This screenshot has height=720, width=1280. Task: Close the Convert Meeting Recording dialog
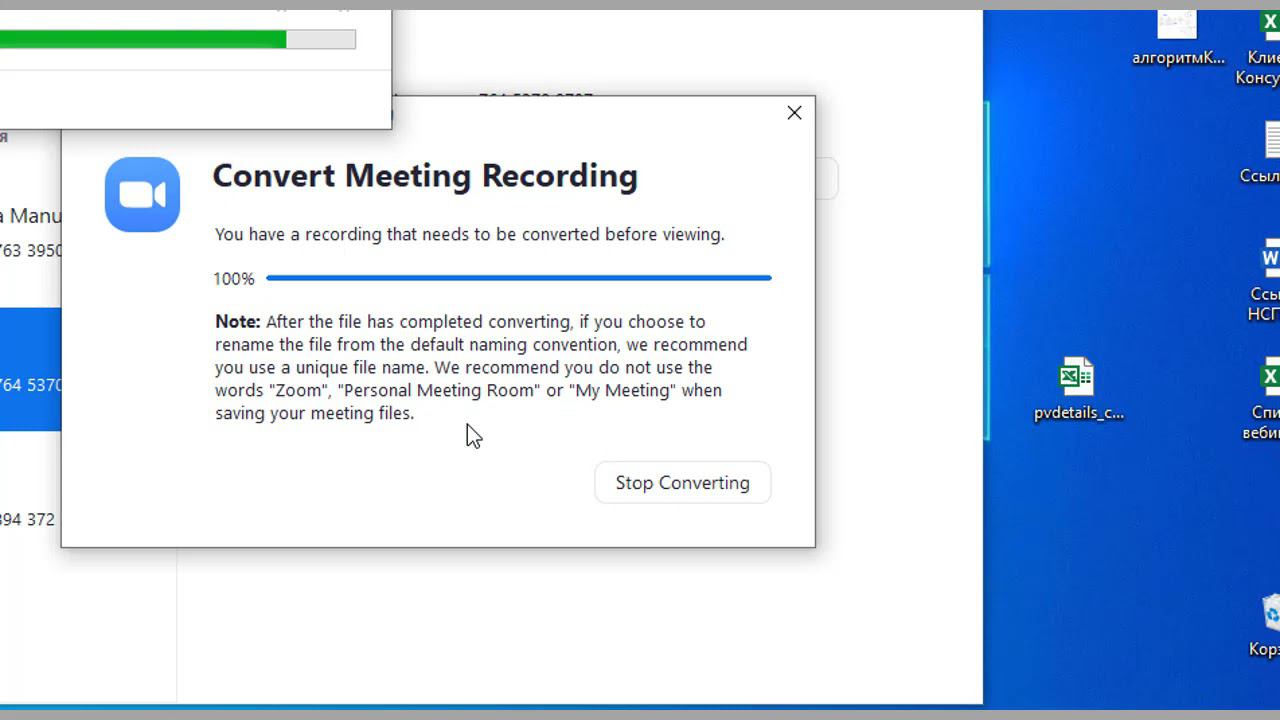(794, 113)
